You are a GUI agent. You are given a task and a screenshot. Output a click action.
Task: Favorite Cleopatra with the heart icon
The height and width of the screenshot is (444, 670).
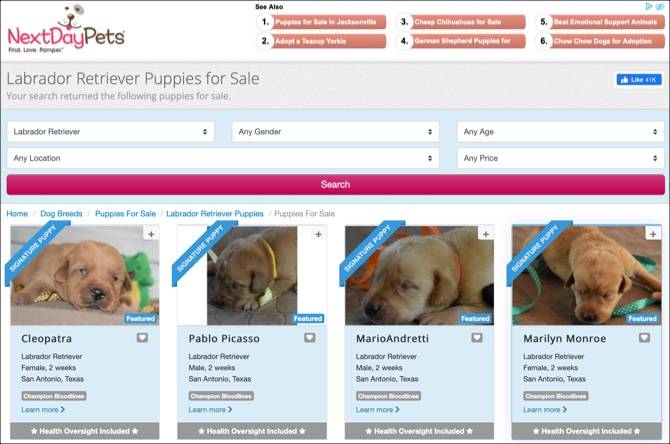click(142, 338)
